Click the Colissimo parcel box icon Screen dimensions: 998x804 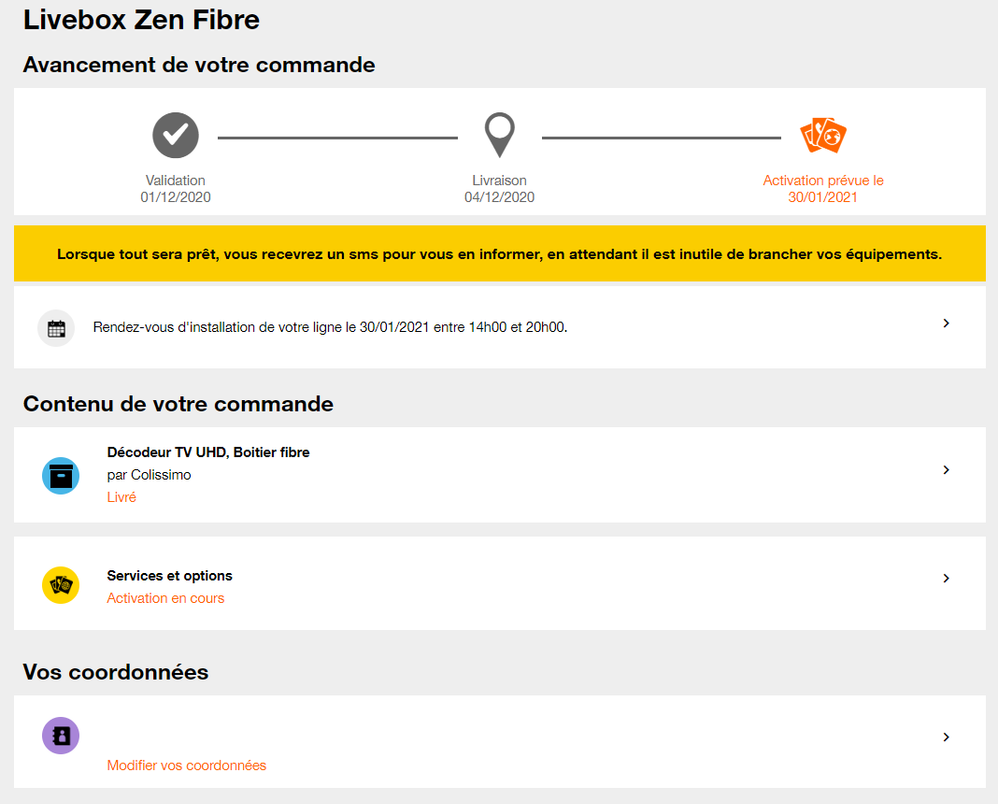pyautogui.click(x=60, y=475)
